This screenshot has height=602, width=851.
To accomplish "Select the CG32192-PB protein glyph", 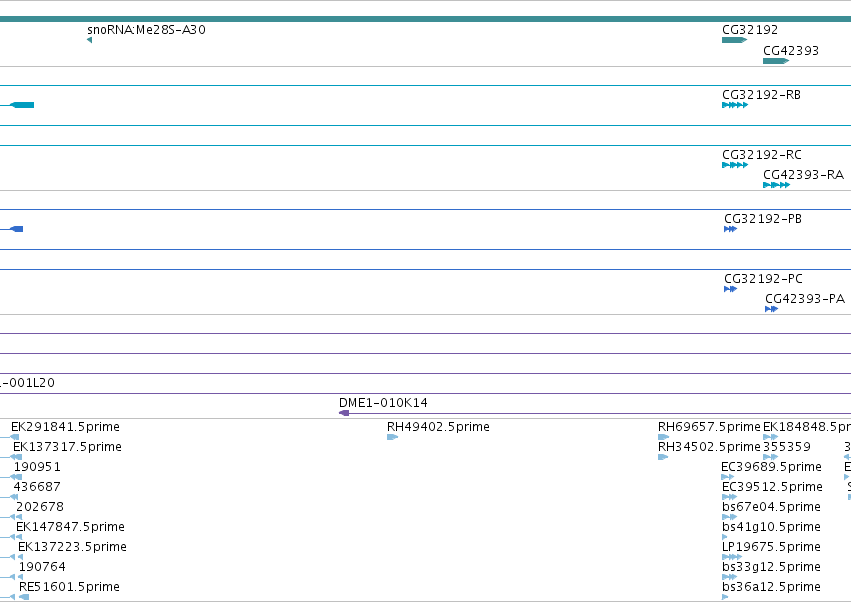I will coord(731,229).
